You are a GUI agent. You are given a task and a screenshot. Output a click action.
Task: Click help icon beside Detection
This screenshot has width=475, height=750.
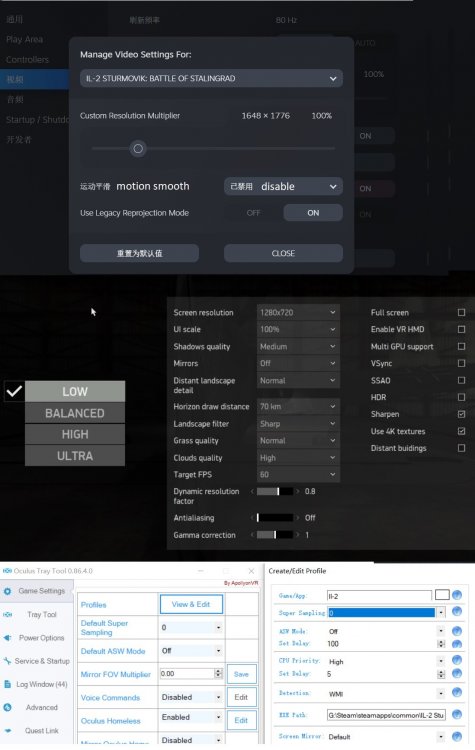(457, 693)
